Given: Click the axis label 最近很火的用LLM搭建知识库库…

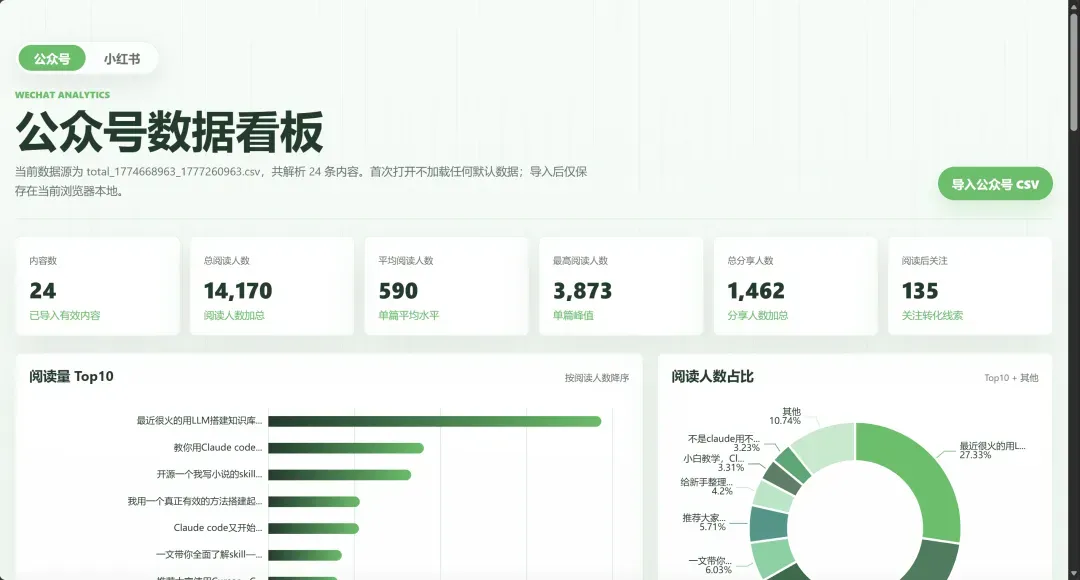Looking at the screenshot, I should [x=199, y=420].
